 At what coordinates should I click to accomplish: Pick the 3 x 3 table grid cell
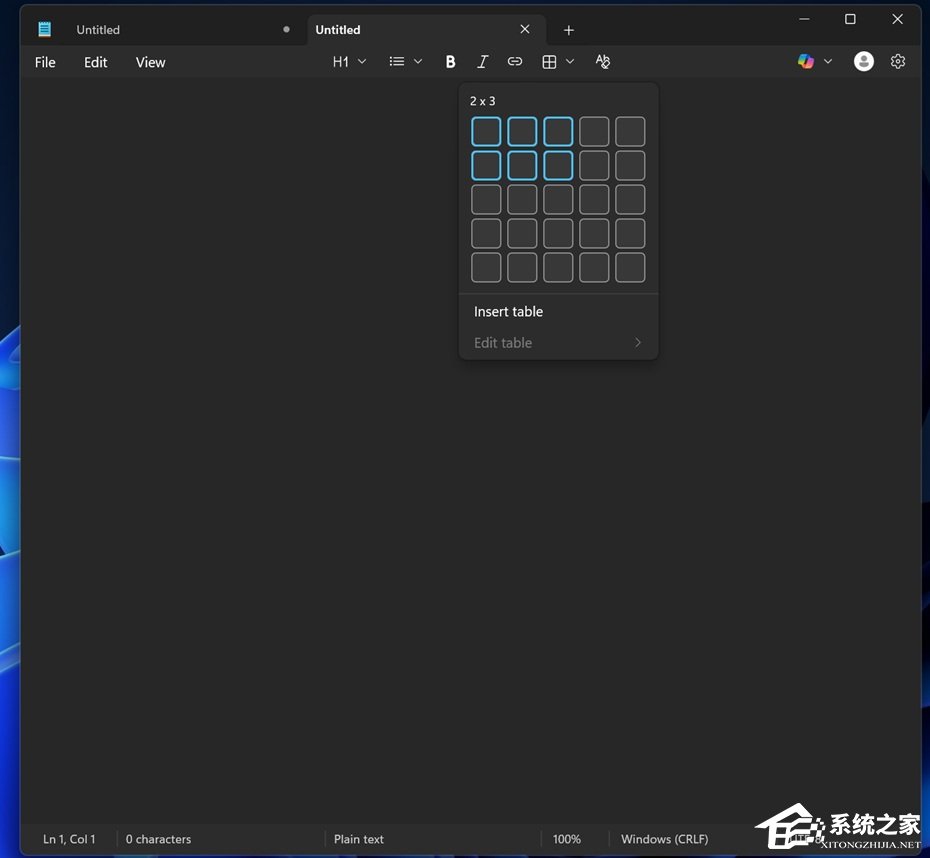tap(558, 200)
